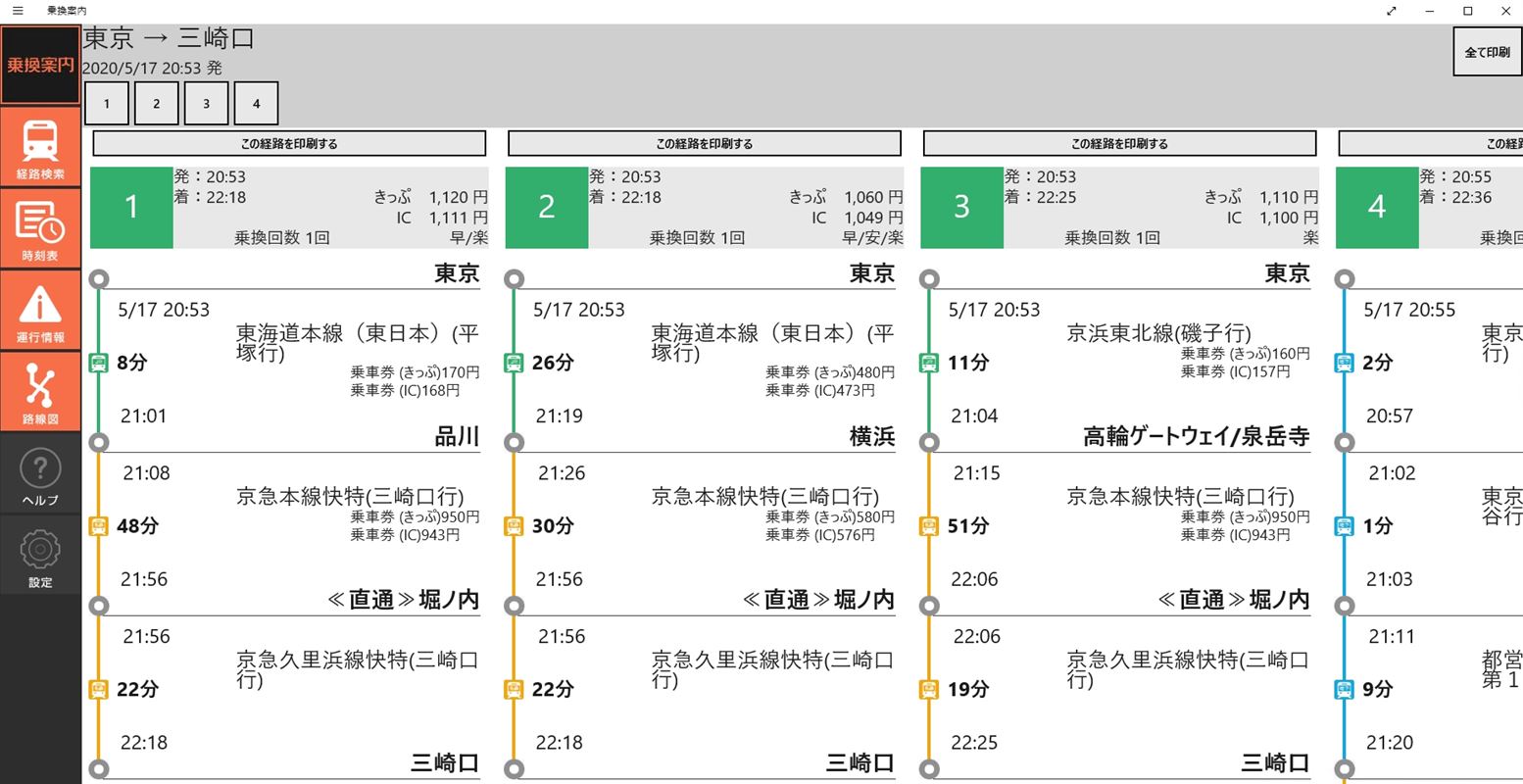Click the blue train icon at 1分 in route 4
The image size is (1523, 784).
(1345, 526)
